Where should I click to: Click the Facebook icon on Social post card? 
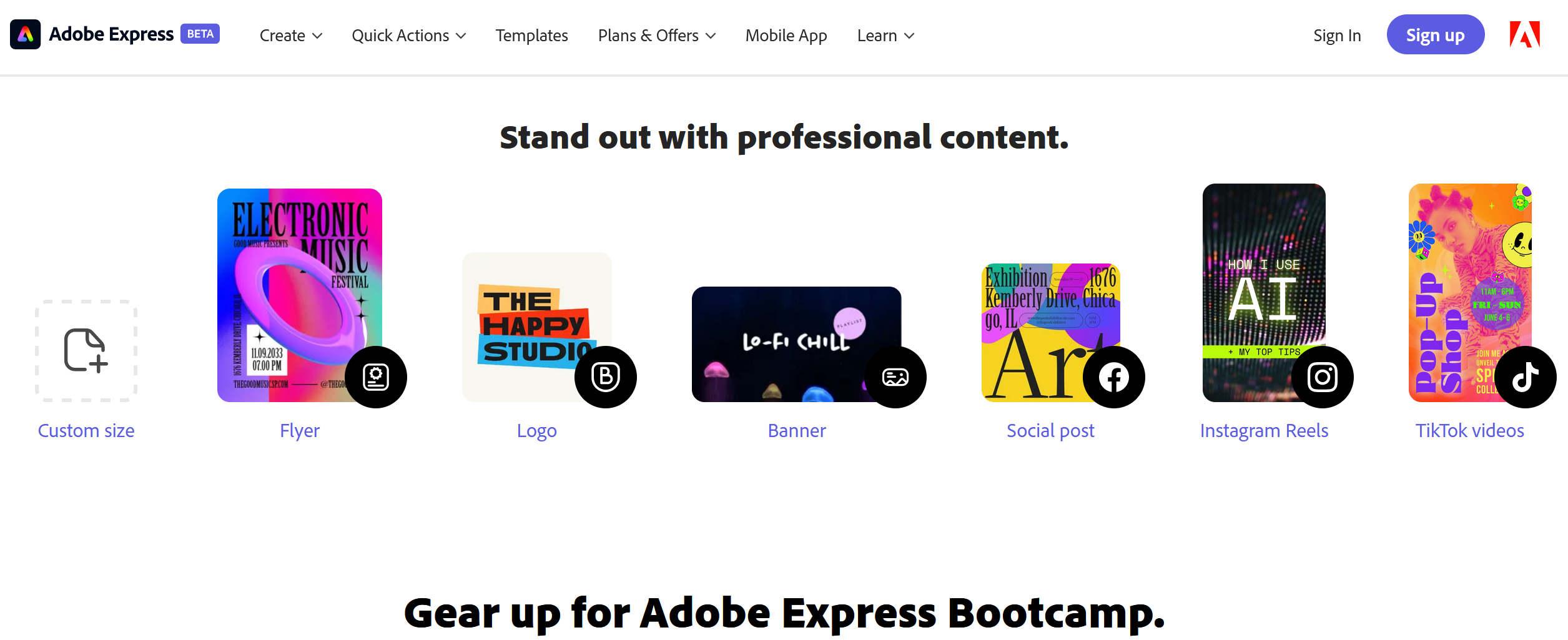[1113, 377]
